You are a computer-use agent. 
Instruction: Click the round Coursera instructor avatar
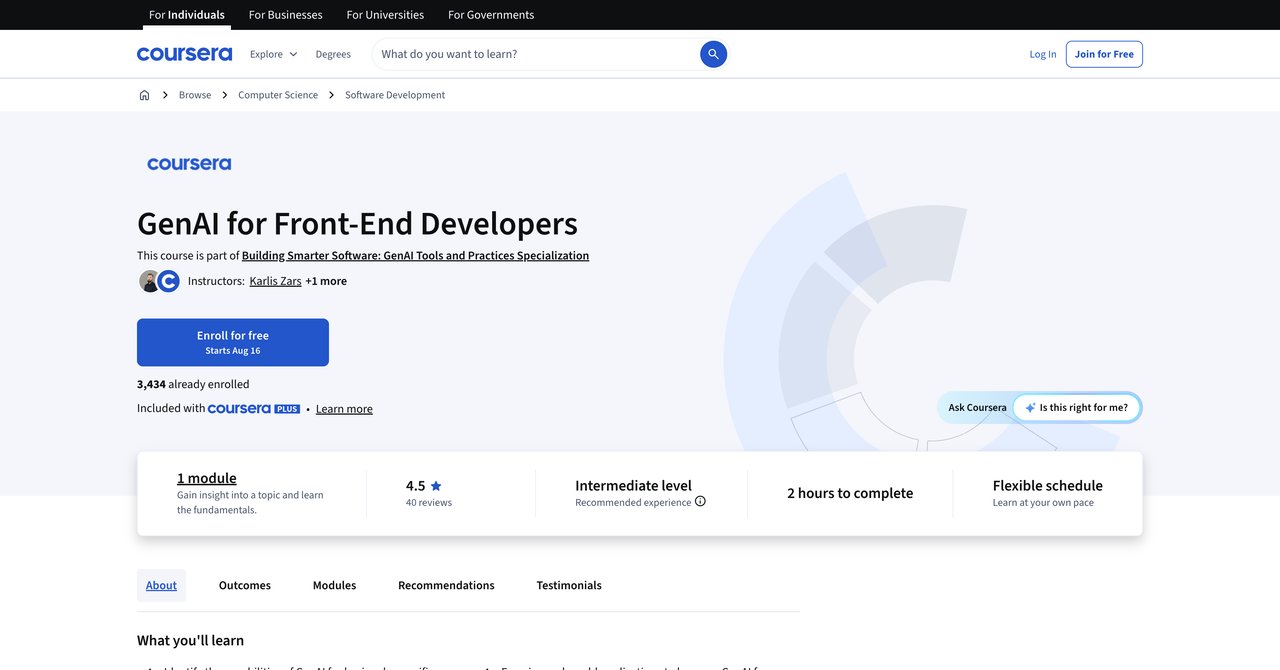(x=169, y=281)
